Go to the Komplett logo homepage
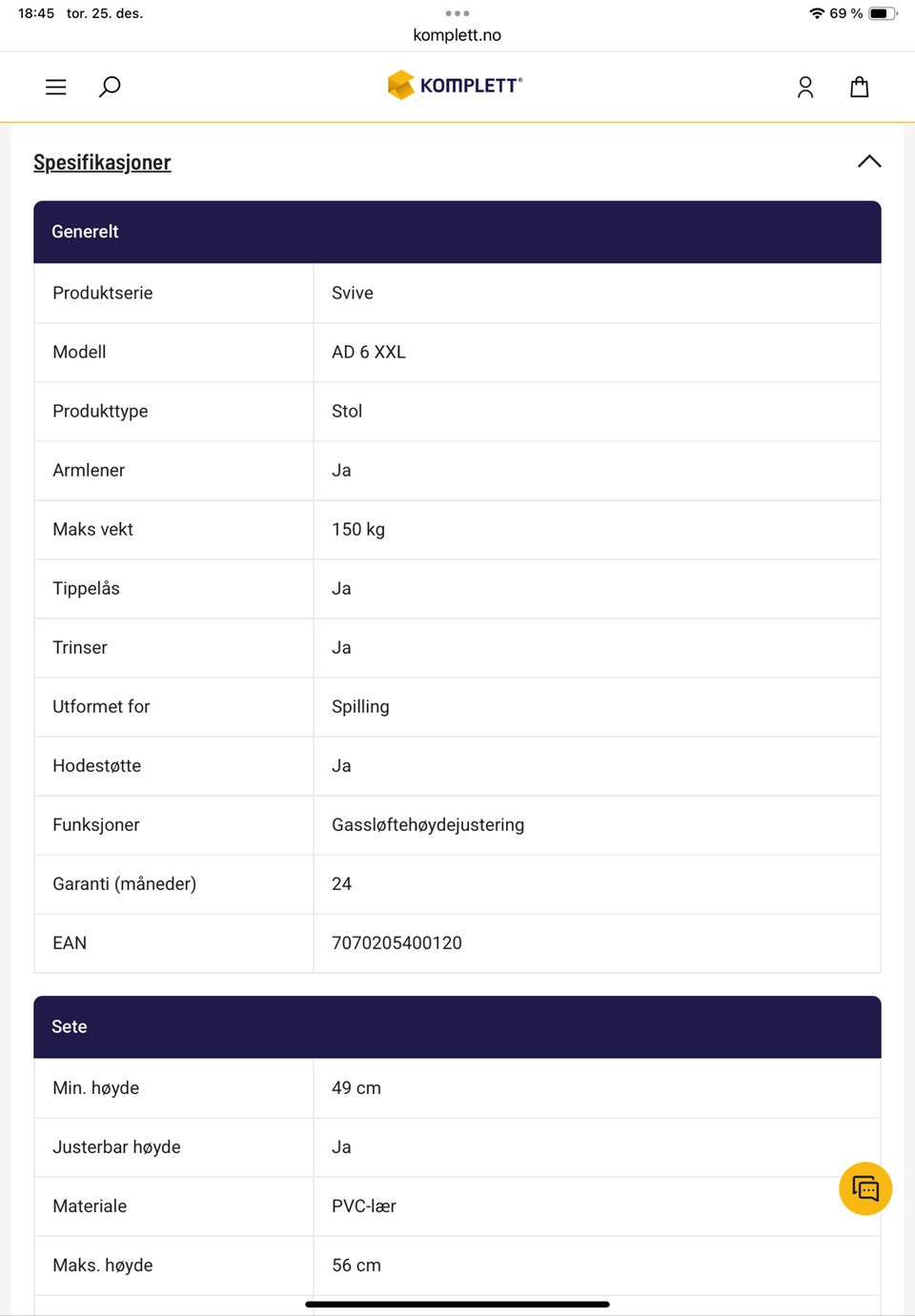This screenshot has width=915, height=1316. click(x=455, y=85)
